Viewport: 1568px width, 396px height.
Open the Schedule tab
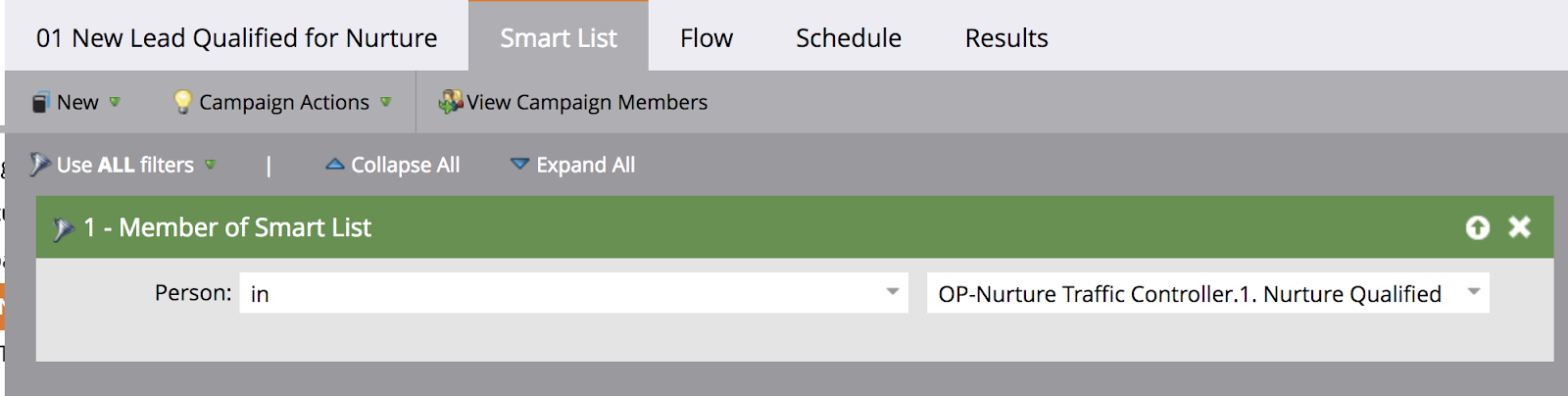[848, 38]
